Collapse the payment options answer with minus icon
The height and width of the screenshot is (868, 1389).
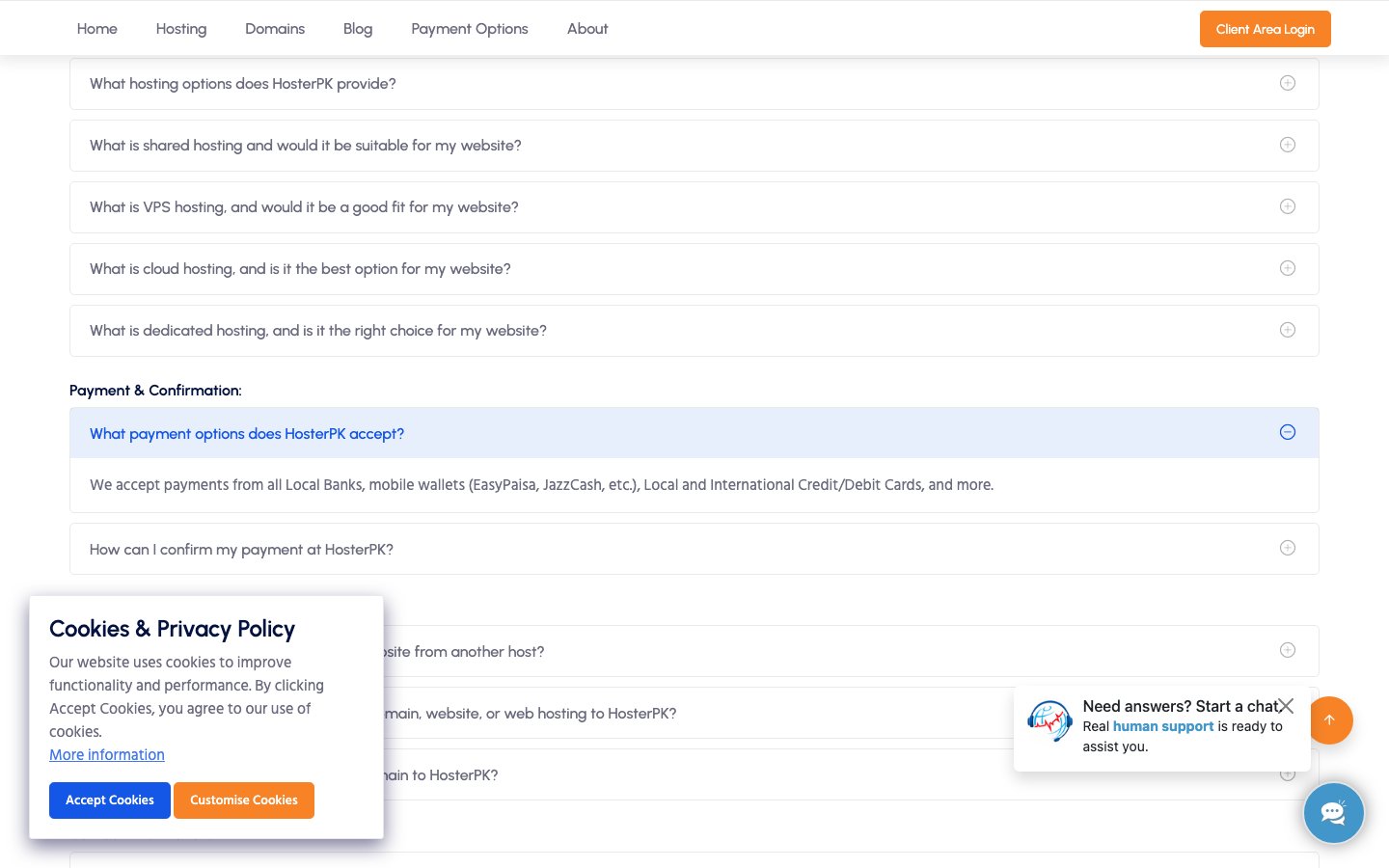pyautogui.click(x=1287, y=432)
